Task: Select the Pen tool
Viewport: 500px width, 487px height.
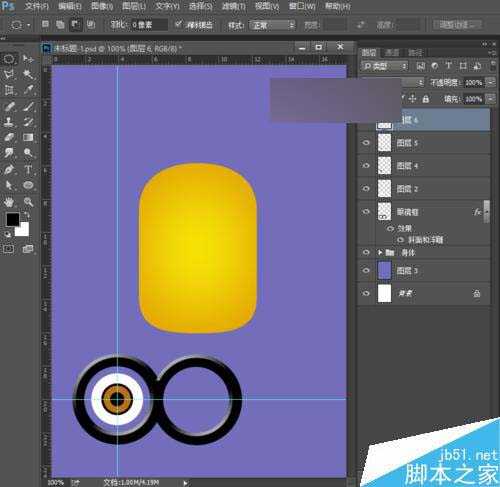Action: 9,169
